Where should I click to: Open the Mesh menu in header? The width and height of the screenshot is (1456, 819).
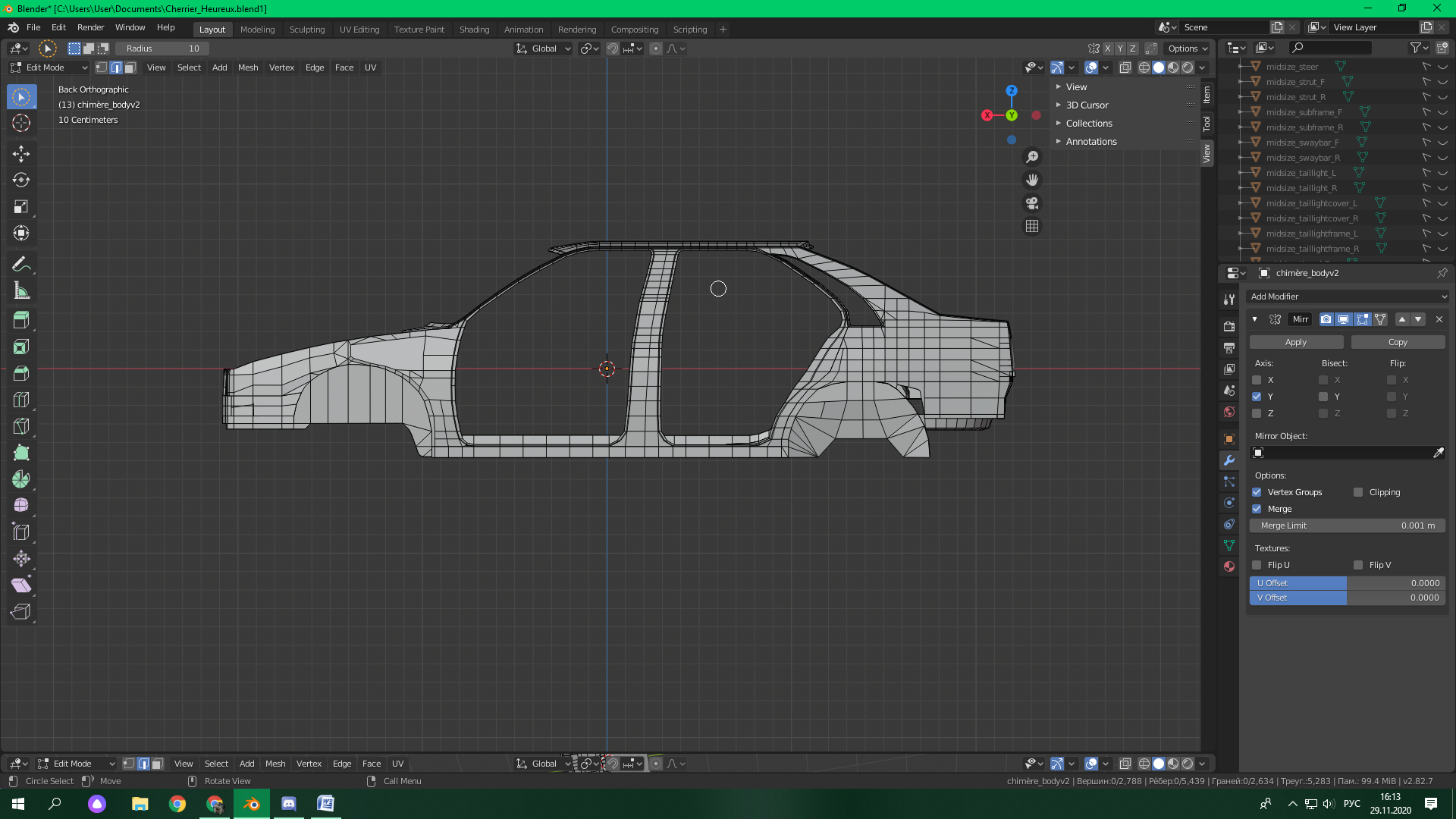[x=248, y=67]
